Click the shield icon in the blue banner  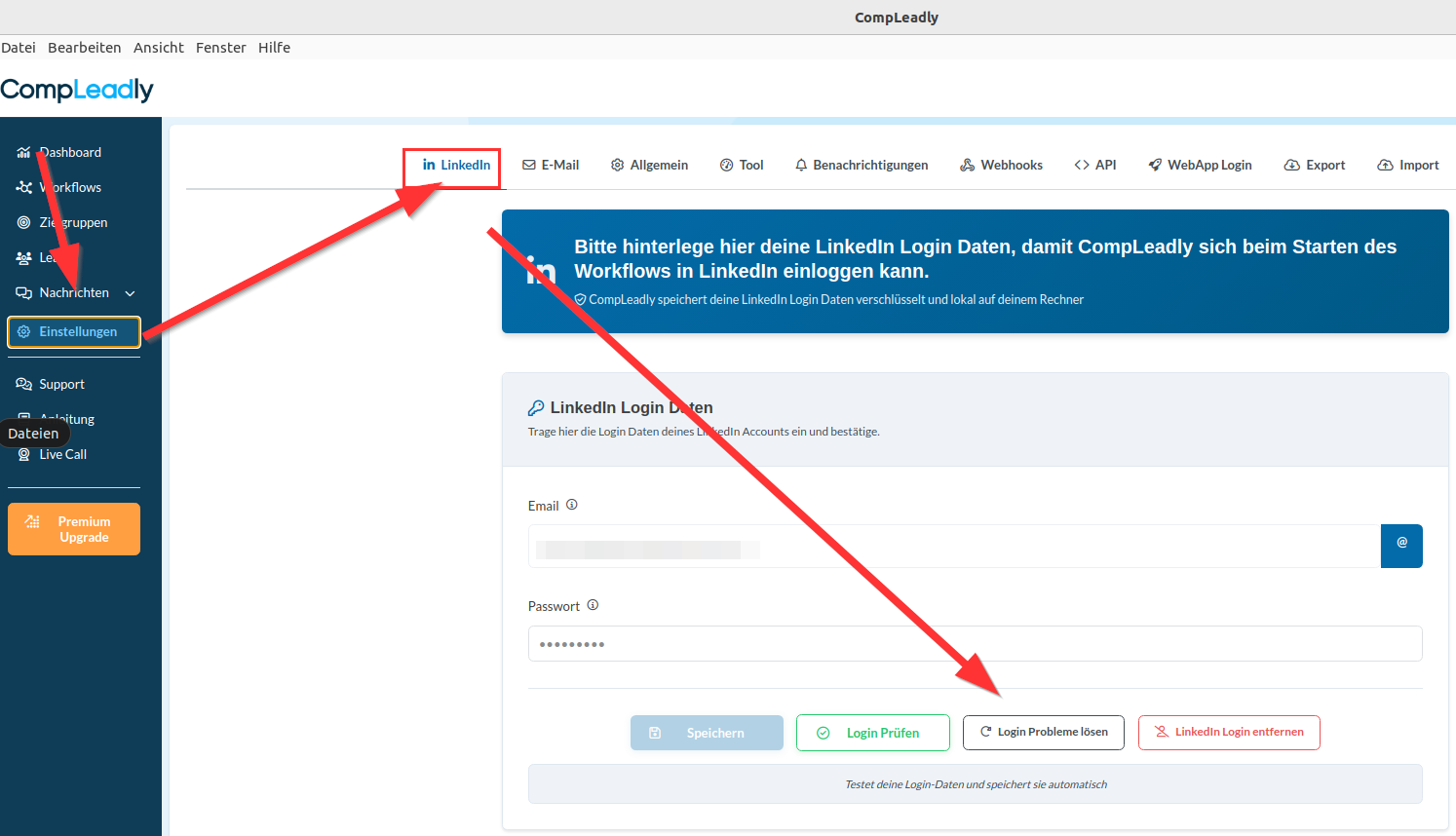pos(581,300)
